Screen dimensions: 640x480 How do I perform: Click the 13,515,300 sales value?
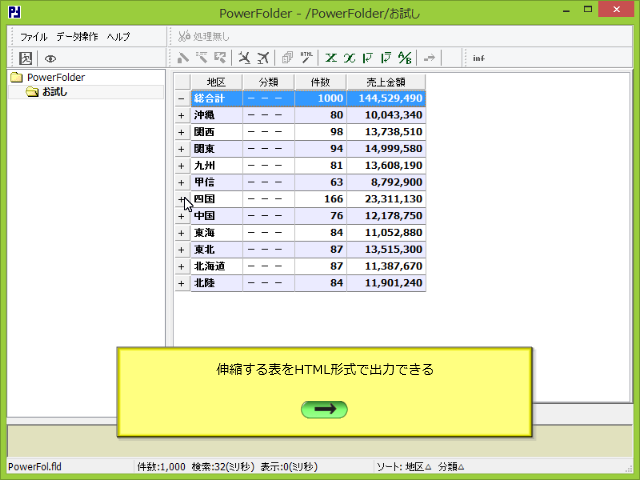386,249
